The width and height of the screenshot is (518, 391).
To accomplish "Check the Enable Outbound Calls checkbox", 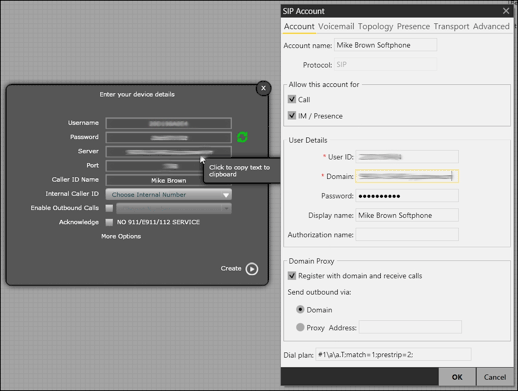I will click(109, 208).
